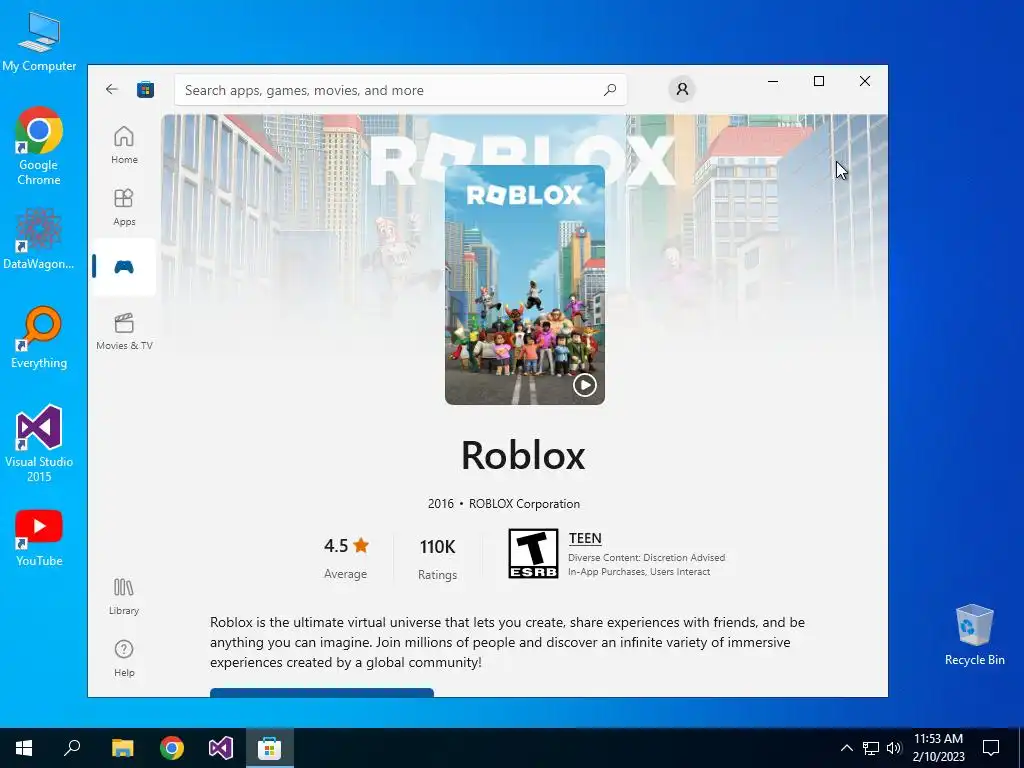The width and height of the screenshot is (1024, 768).
Task: Click the Roblox title heading
Action: [523, 455]
